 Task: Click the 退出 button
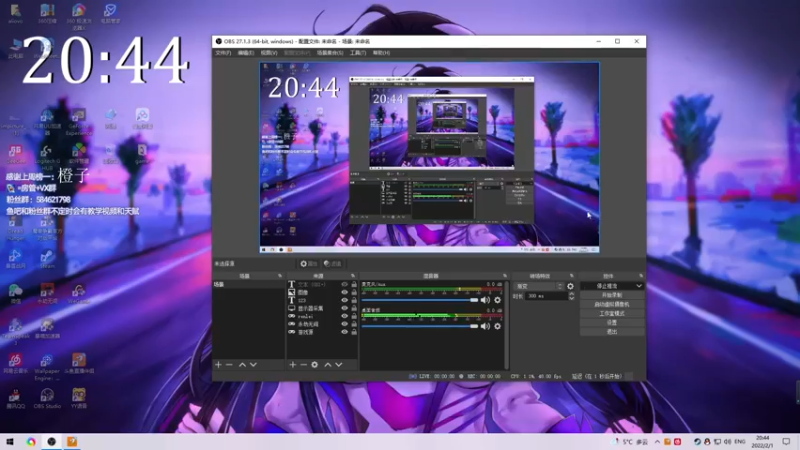(x=612, y=332)
